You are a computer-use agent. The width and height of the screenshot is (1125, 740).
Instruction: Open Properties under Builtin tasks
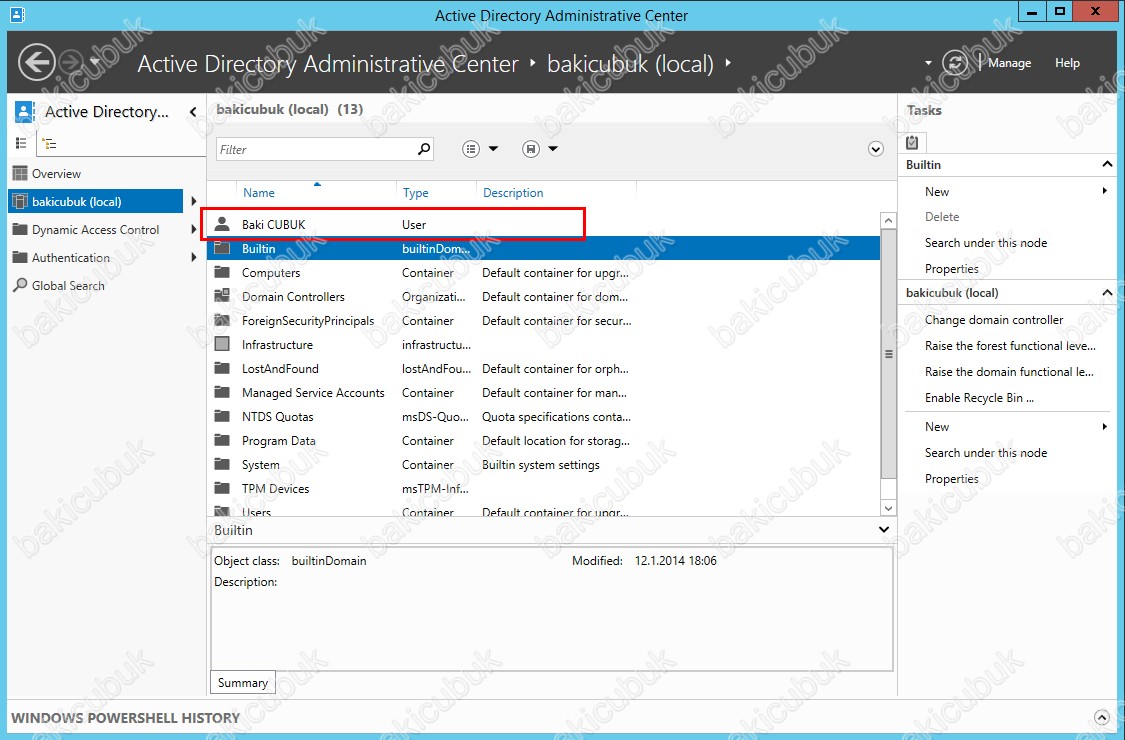tap(951, 268)
